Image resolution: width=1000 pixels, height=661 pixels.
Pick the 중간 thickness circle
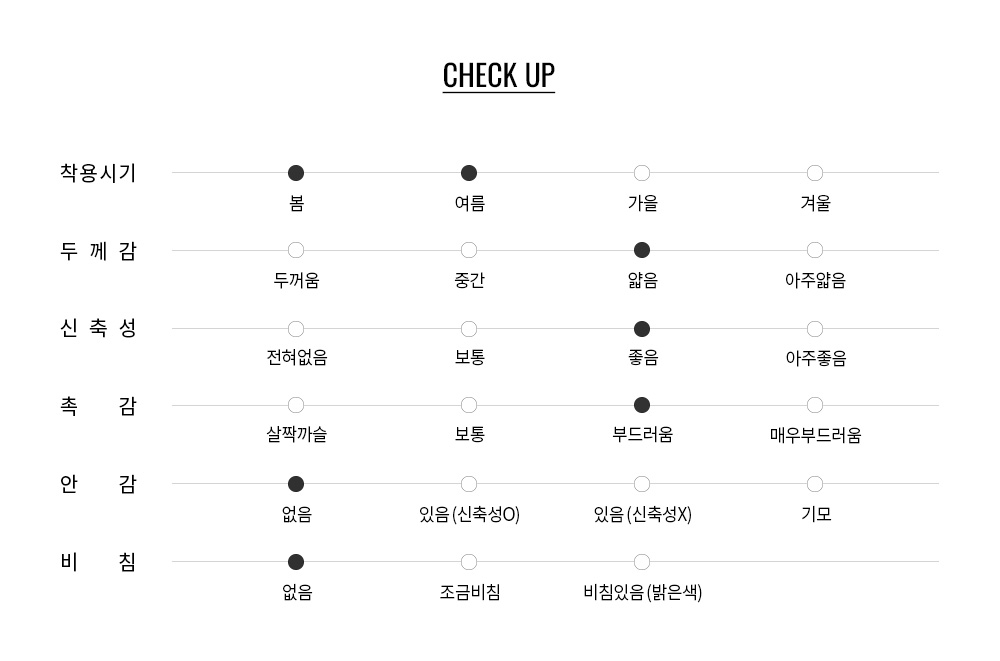tap(469, 250)
